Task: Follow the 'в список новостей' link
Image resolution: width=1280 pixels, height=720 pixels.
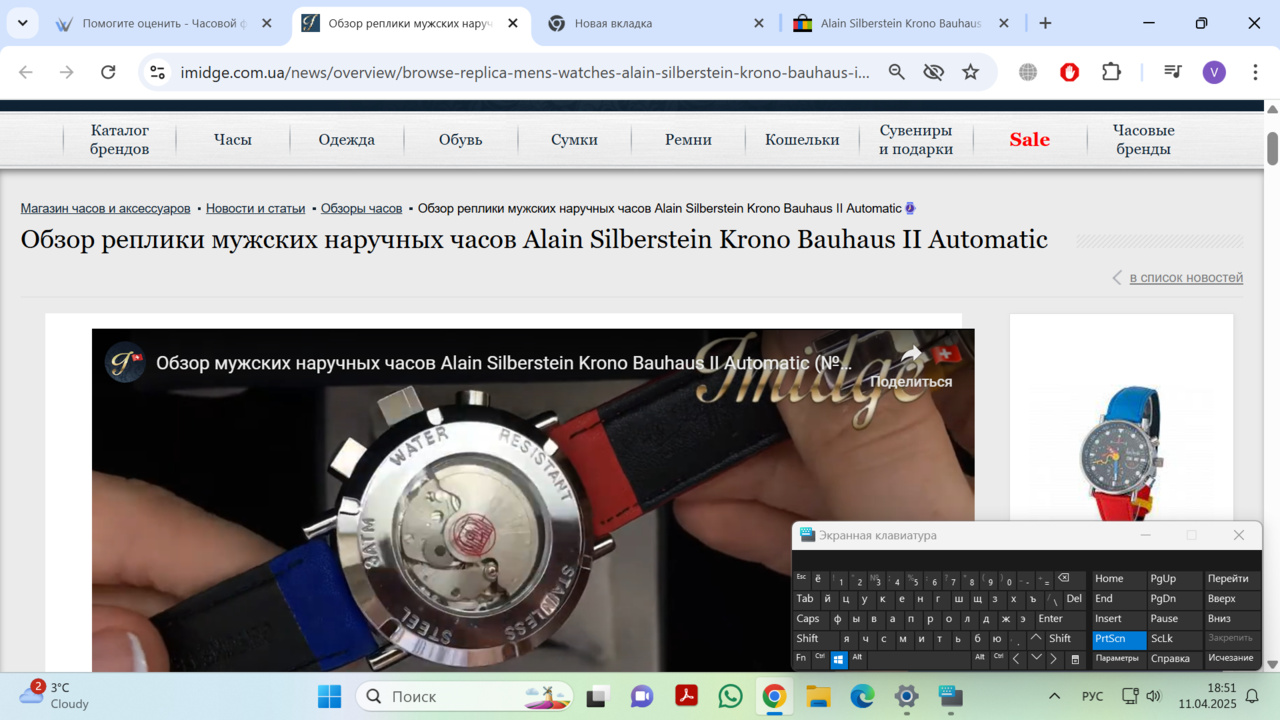Action: 1186,278
